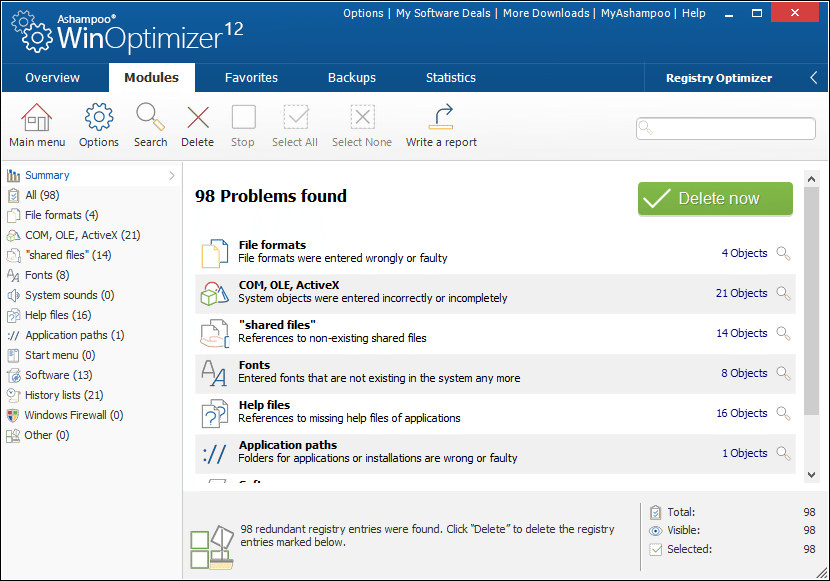Select Other (0) in sidebar
Viewport: 830px width, 581px height.
click(x=47, y=435)
